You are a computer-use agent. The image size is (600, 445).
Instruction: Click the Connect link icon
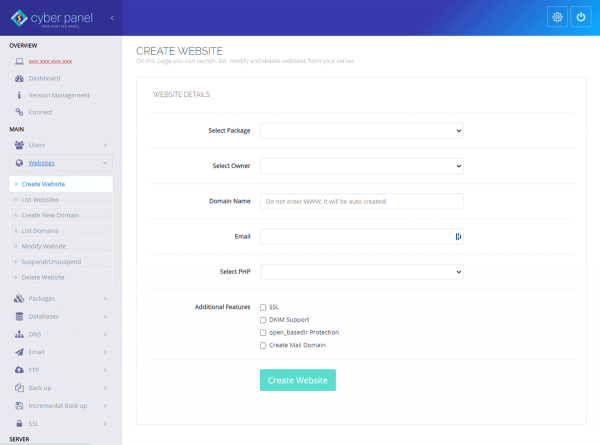click(x=19, y=112)
